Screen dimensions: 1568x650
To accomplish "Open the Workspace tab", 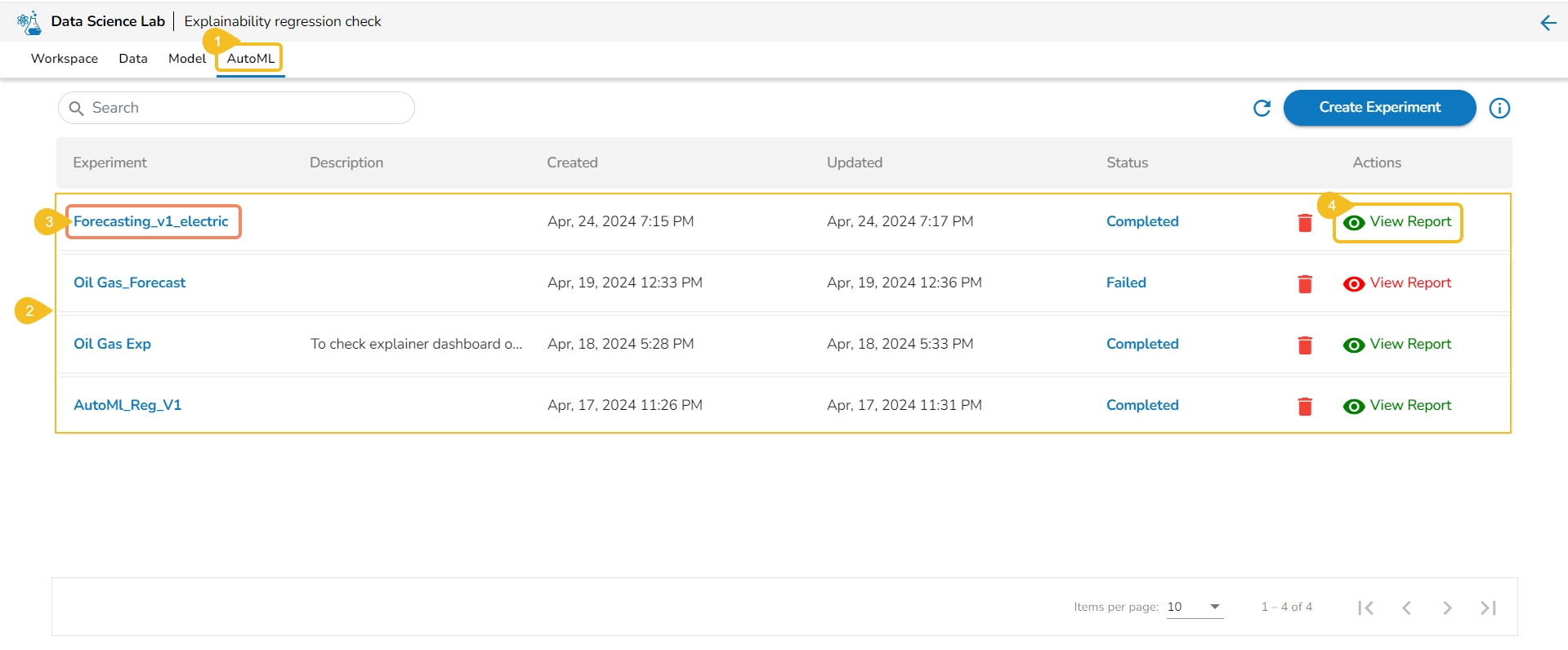I will 65,59.
